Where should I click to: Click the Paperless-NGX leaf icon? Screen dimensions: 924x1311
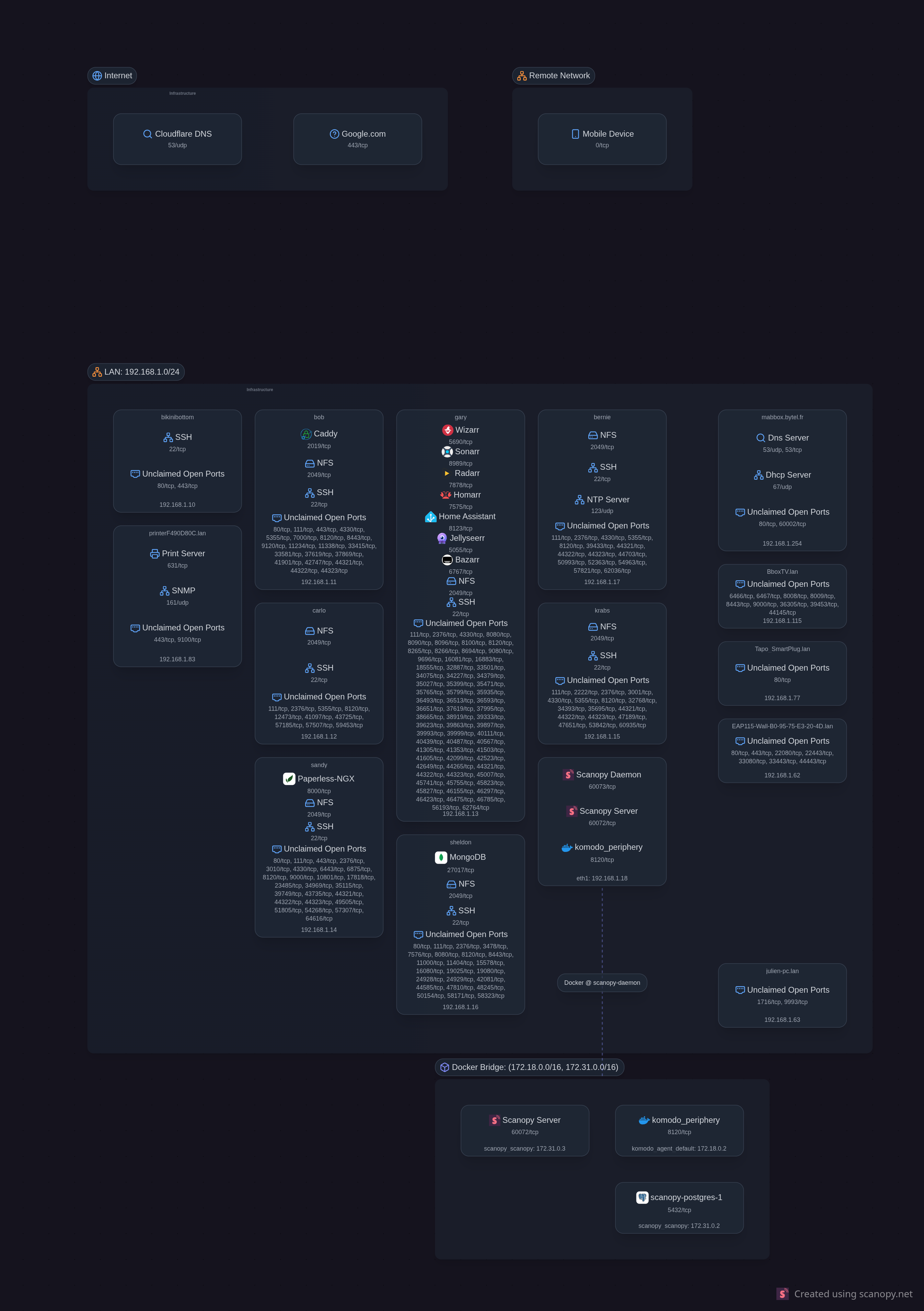(289, 779)
